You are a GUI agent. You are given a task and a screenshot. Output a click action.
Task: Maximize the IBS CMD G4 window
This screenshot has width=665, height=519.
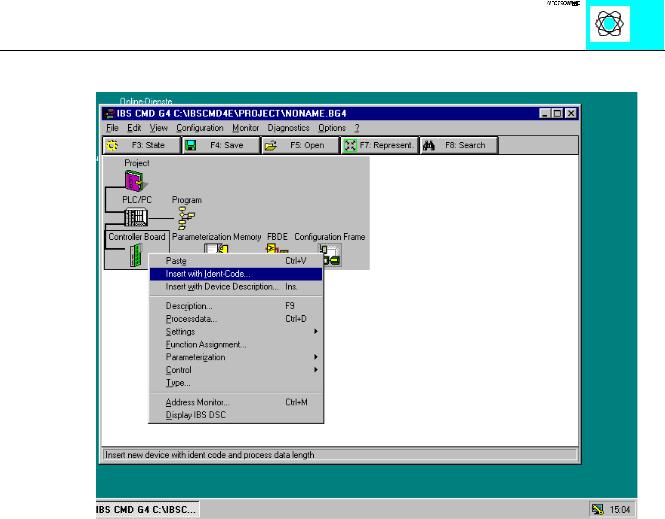(557, 113)
